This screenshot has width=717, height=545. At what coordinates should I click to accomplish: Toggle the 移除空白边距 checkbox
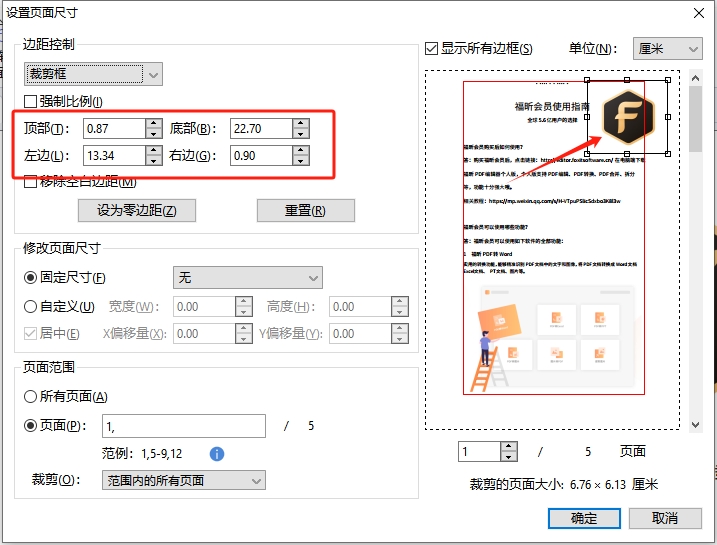pos(31,181)
